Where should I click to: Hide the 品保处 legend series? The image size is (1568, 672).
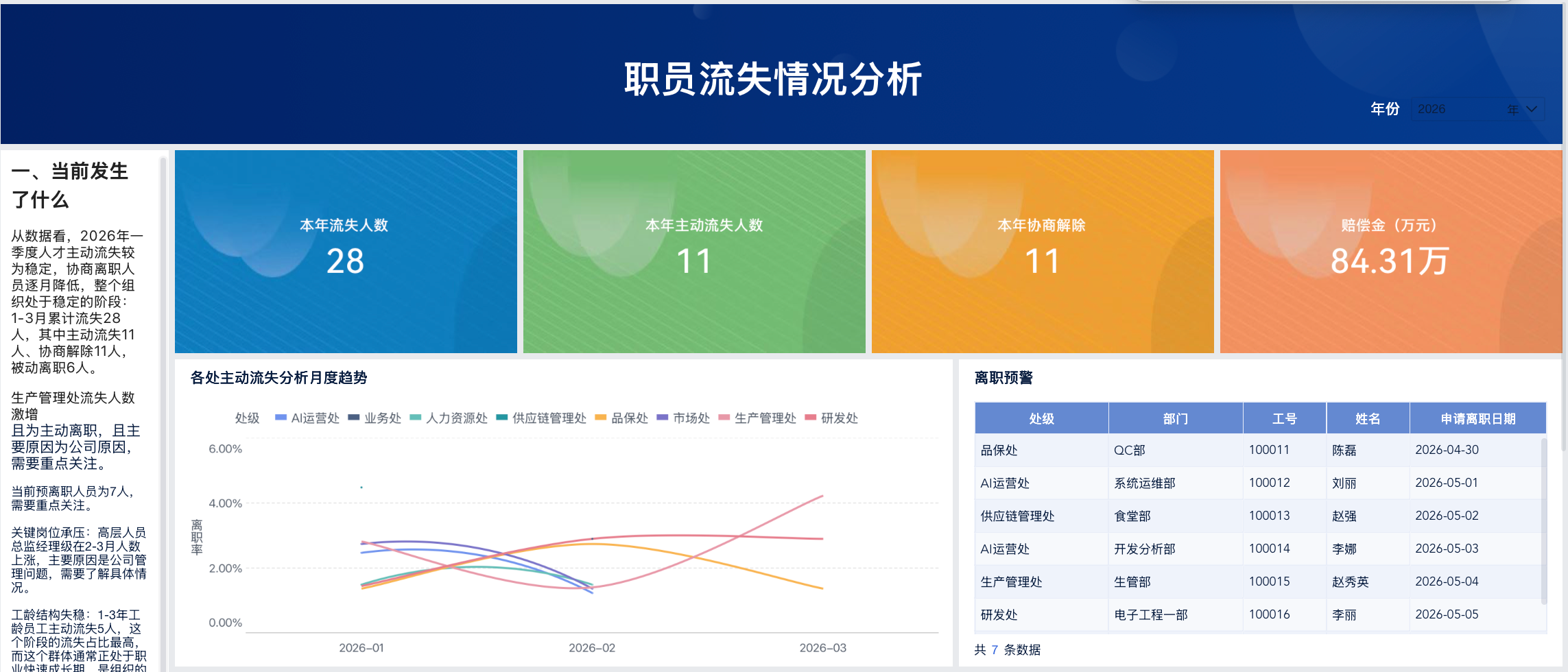(621, 418)
